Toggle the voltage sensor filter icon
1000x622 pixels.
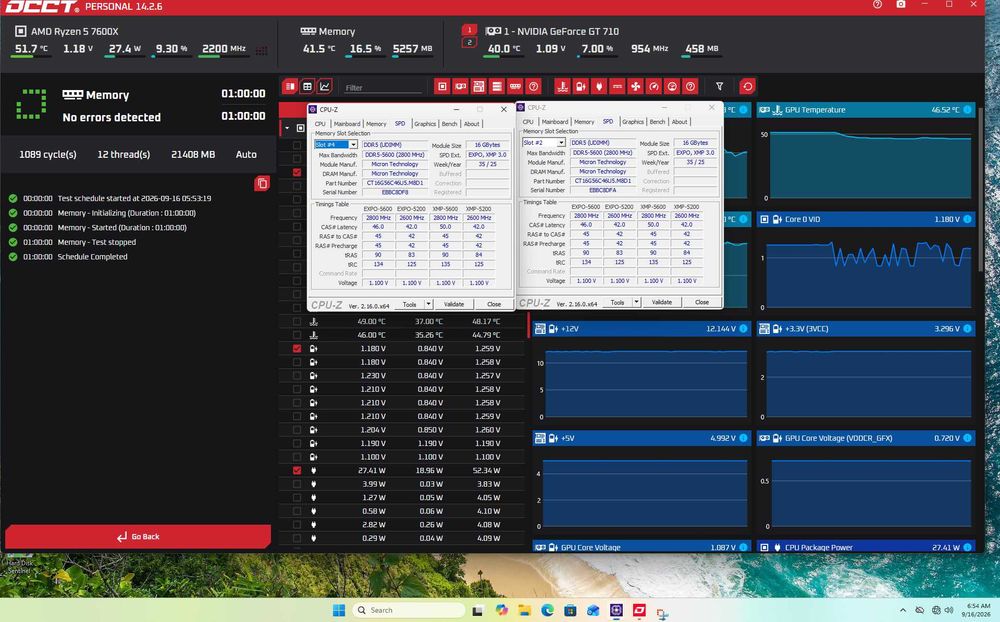[580, 86]
